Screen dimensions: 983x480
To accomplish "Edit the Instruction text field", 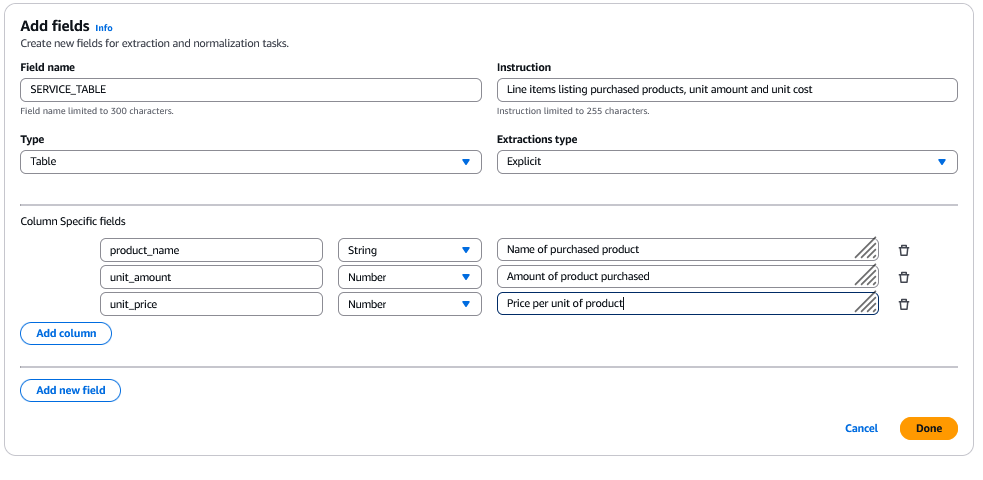I will (727, 90).
